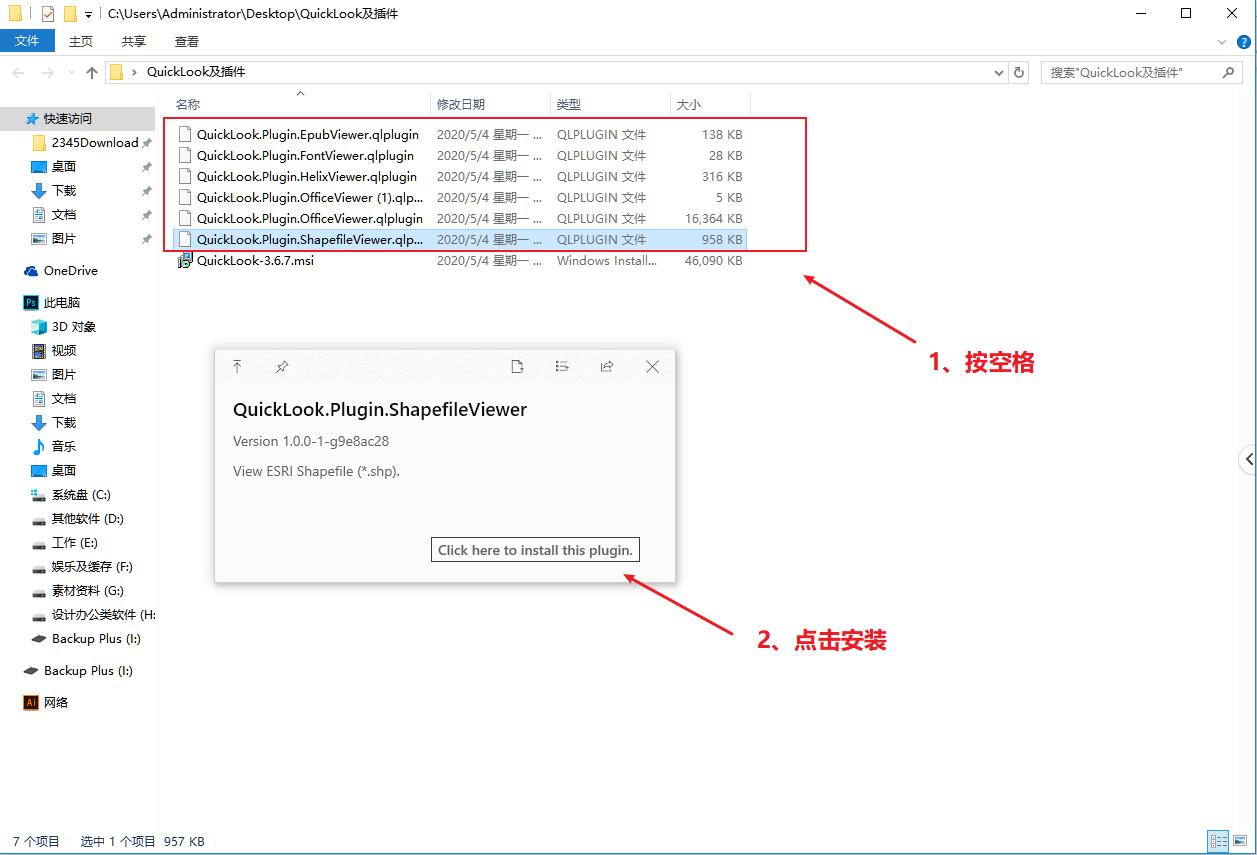Click the open-with list icon in QuickLook
Screen dimensions: 1257x855
click(x=562, y=367)
